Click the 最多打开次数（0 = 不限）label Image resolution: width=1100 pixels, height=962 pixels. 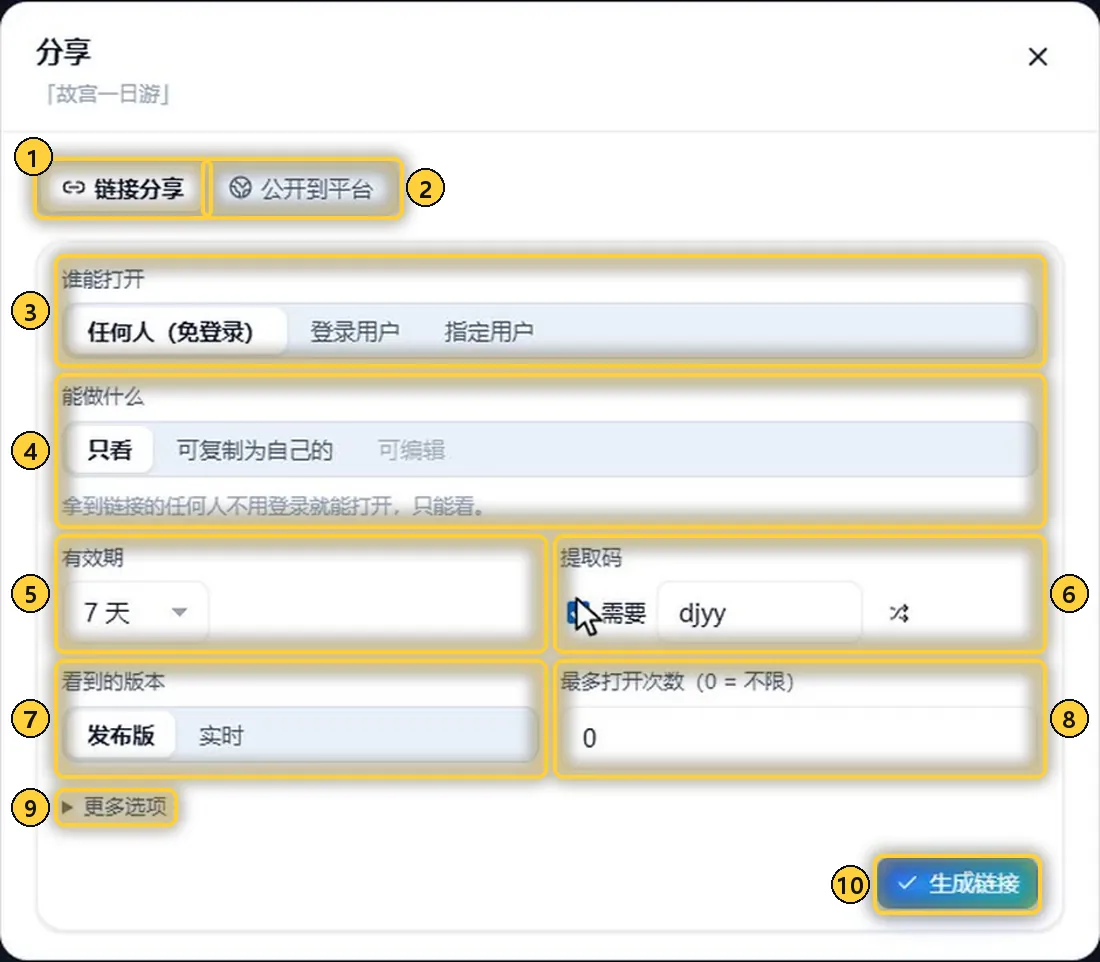pos(677,681)
